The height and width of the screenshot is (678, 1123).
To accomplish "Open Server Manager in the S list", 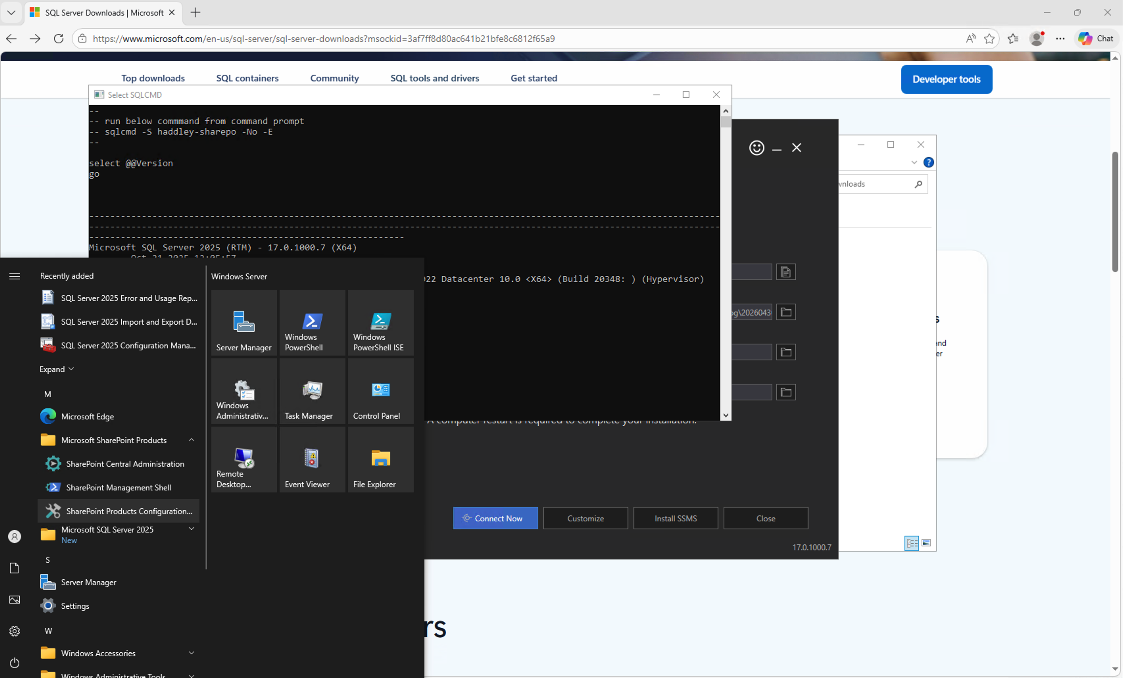I will [119, 582].
